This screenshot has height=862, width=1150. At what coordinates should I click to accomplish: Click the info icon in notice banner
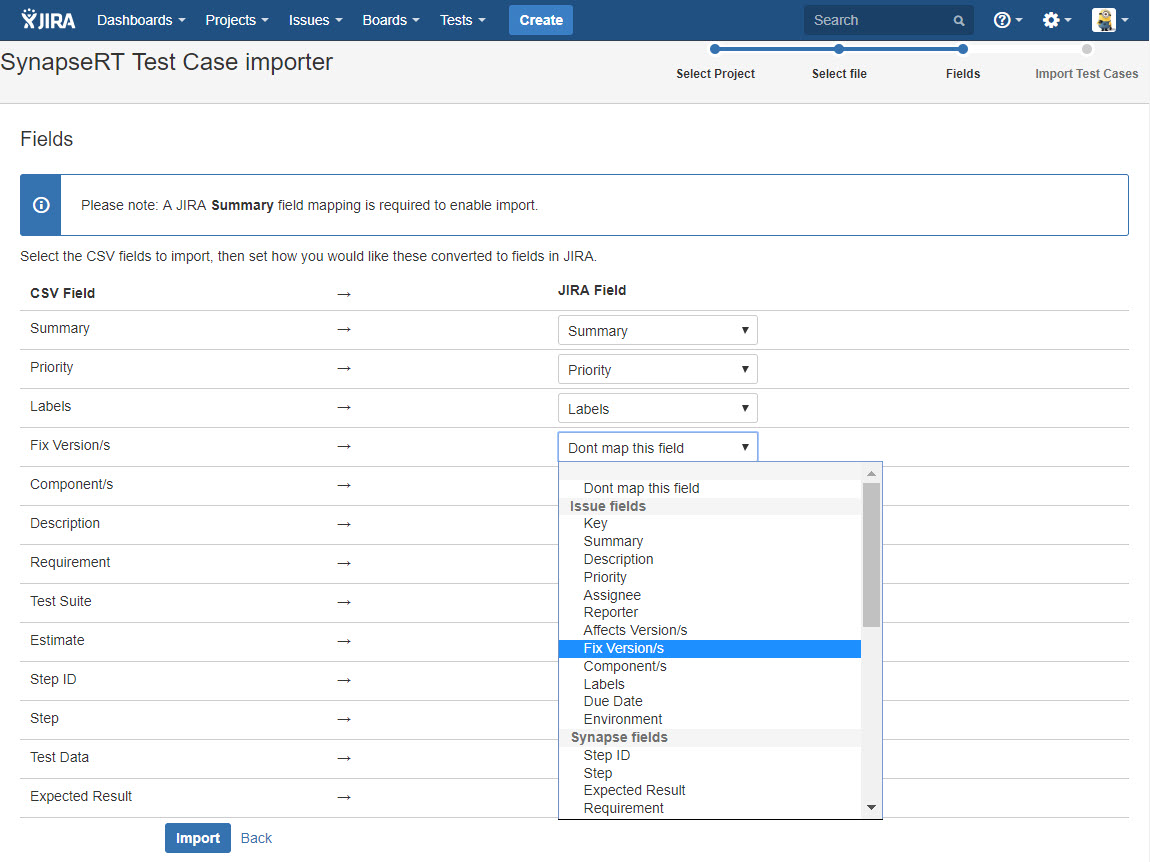click(41, 205)
